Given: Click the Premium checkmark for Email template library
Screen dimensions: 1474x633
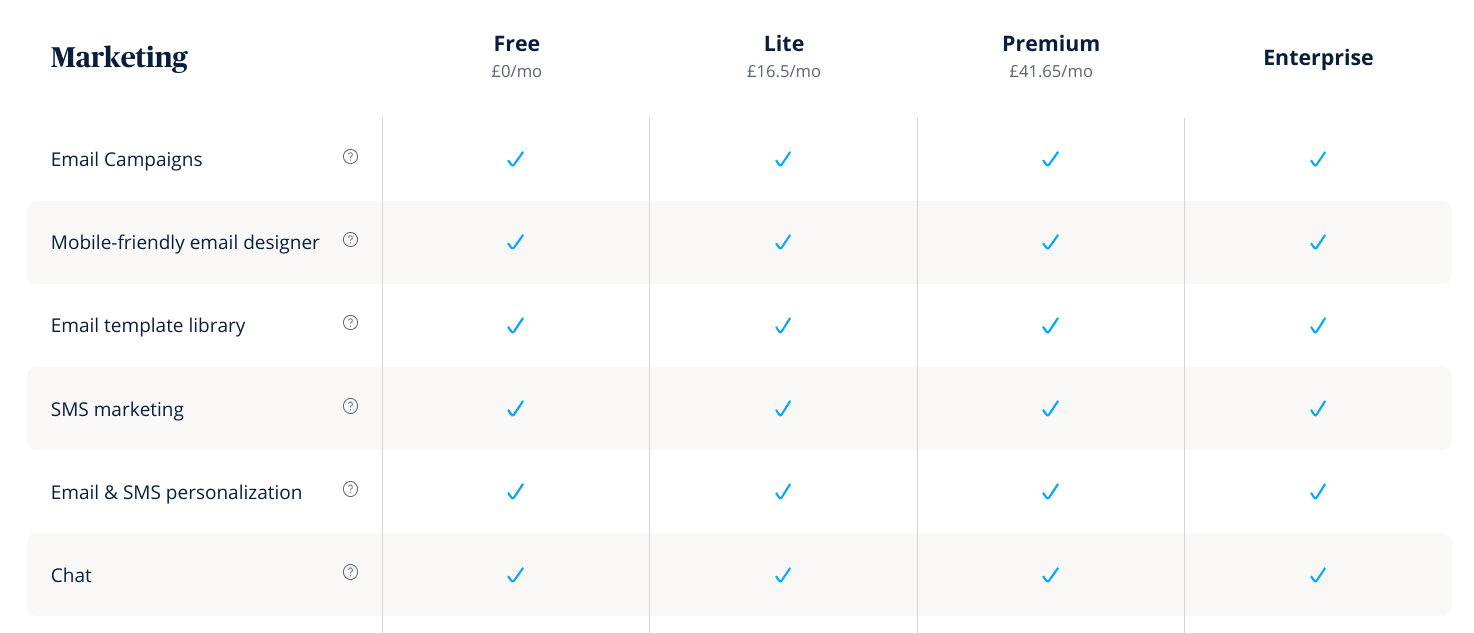Looking at the screenshot, I should (x=1050, y=325).
